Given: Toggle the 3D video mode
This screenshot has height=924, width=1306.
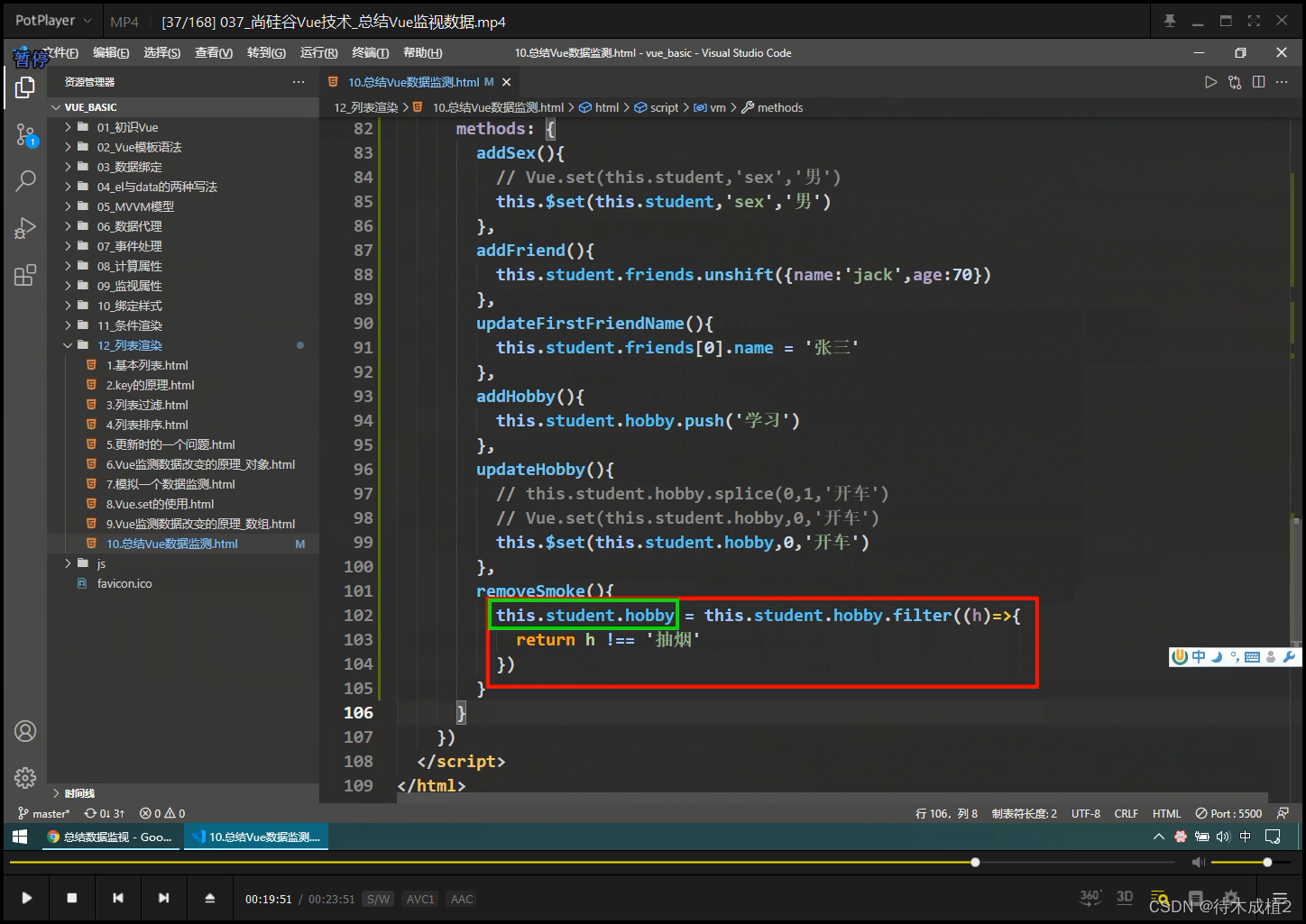Looking at the screenshot, I should coord(1125,897).
